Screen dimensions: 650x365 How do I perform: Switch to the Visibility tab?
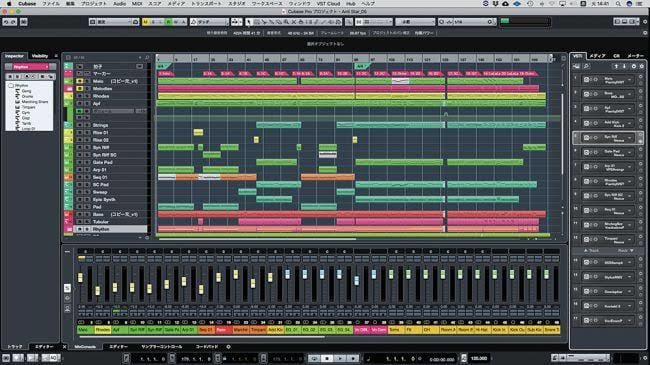40,56
